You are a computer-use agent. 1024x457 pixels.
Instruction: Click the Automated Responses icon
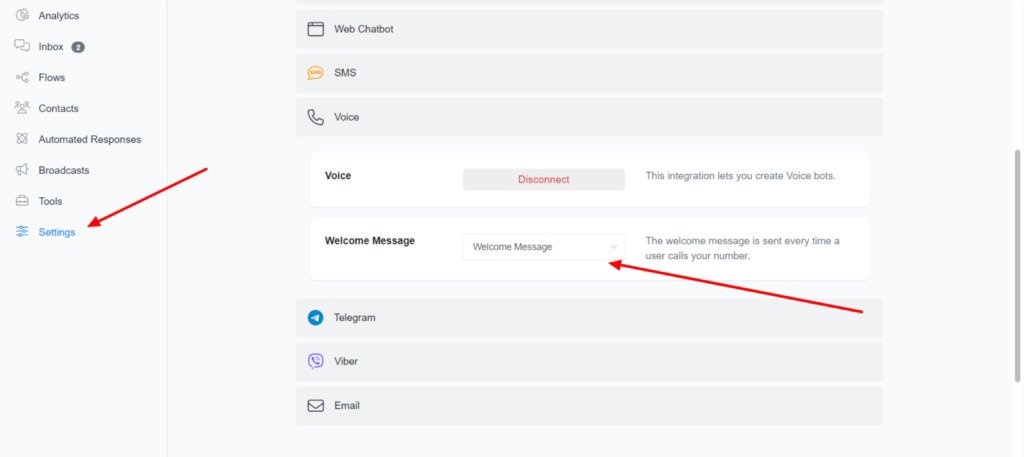(x=22, y=139)
